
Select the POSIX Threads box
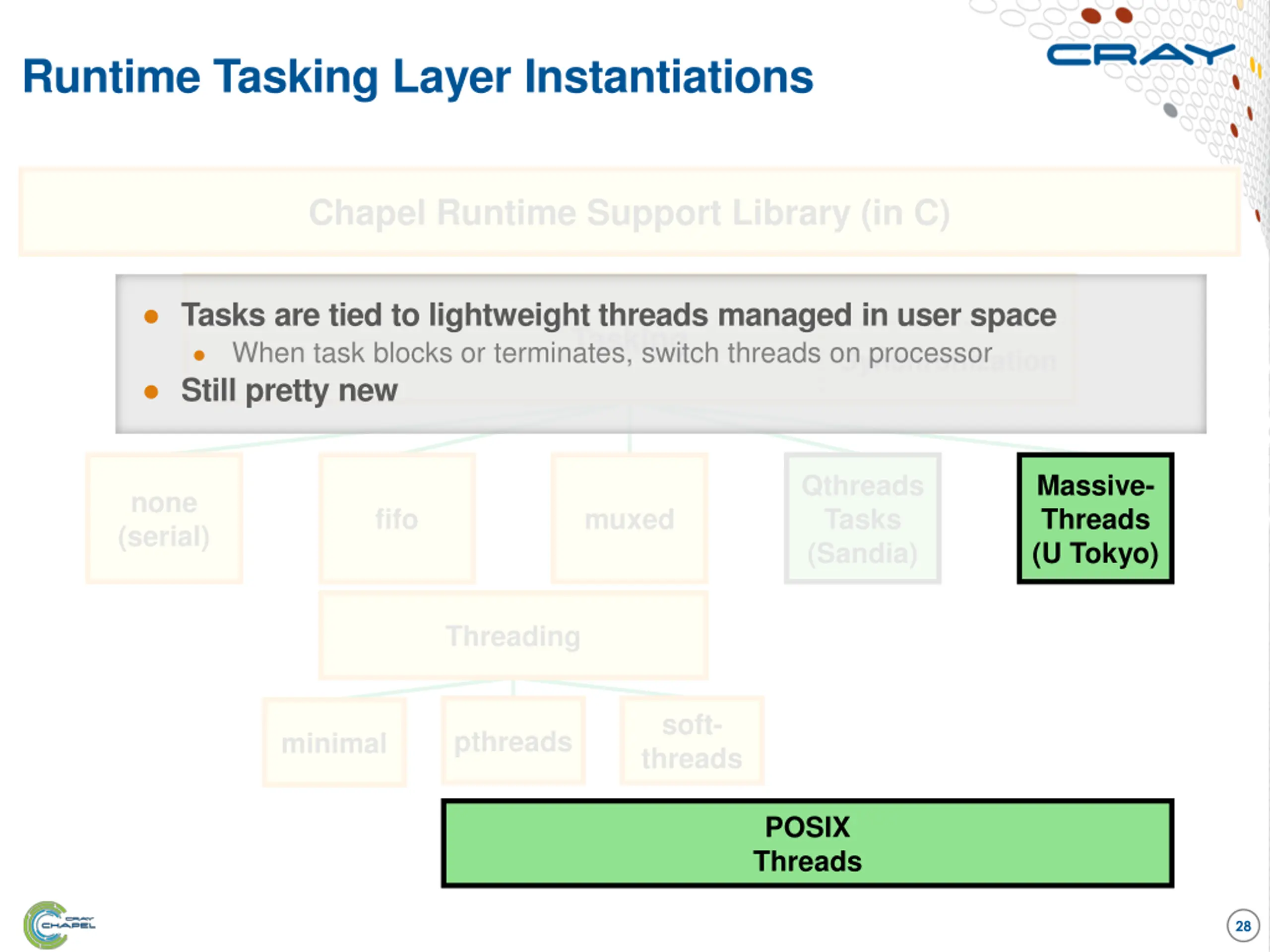point(807,843)
